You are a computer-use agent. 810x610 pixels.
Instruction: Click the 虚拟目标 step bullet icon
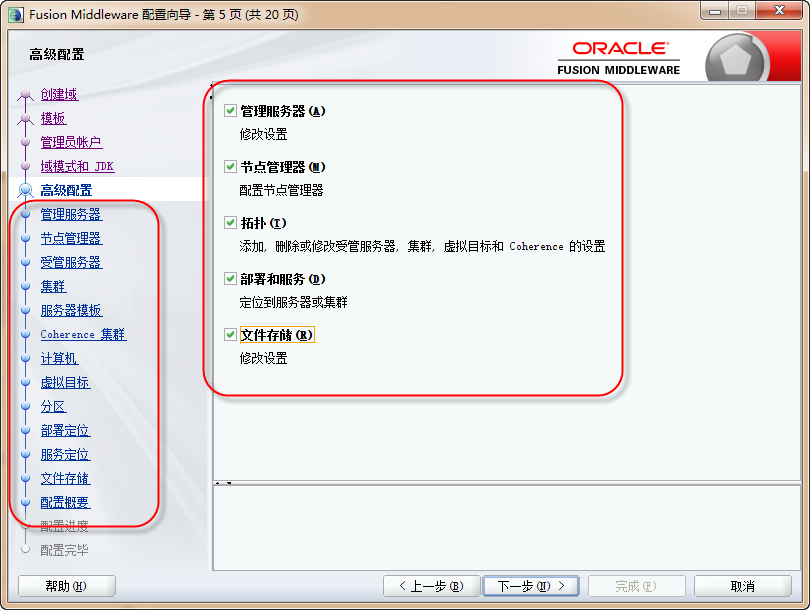pyautogui.click(x=25, y=382)
